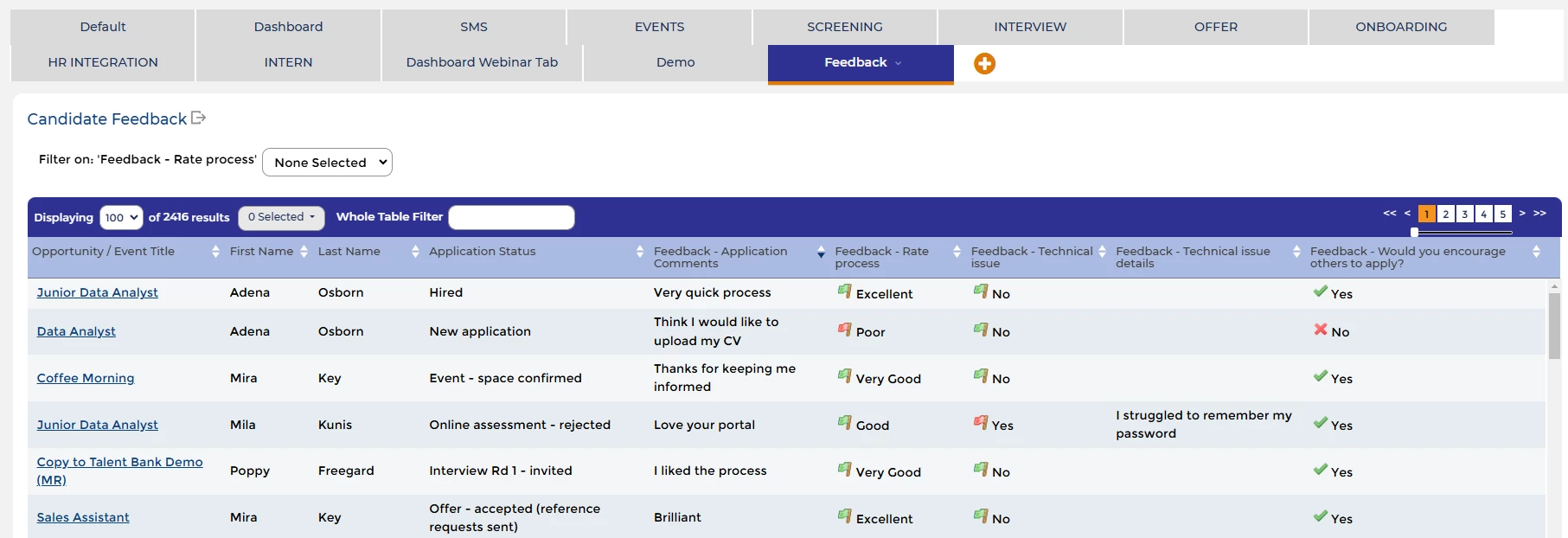Add a new tab with the orange plus icon
This screenshot has height=538, width=1568.
pos(984,63)
